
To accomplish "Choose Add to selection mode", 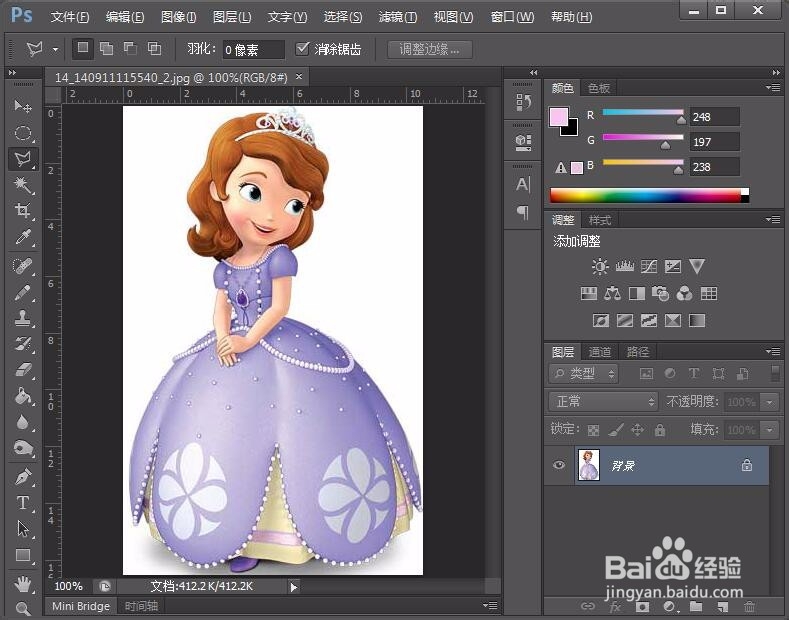I will [106, 48].
